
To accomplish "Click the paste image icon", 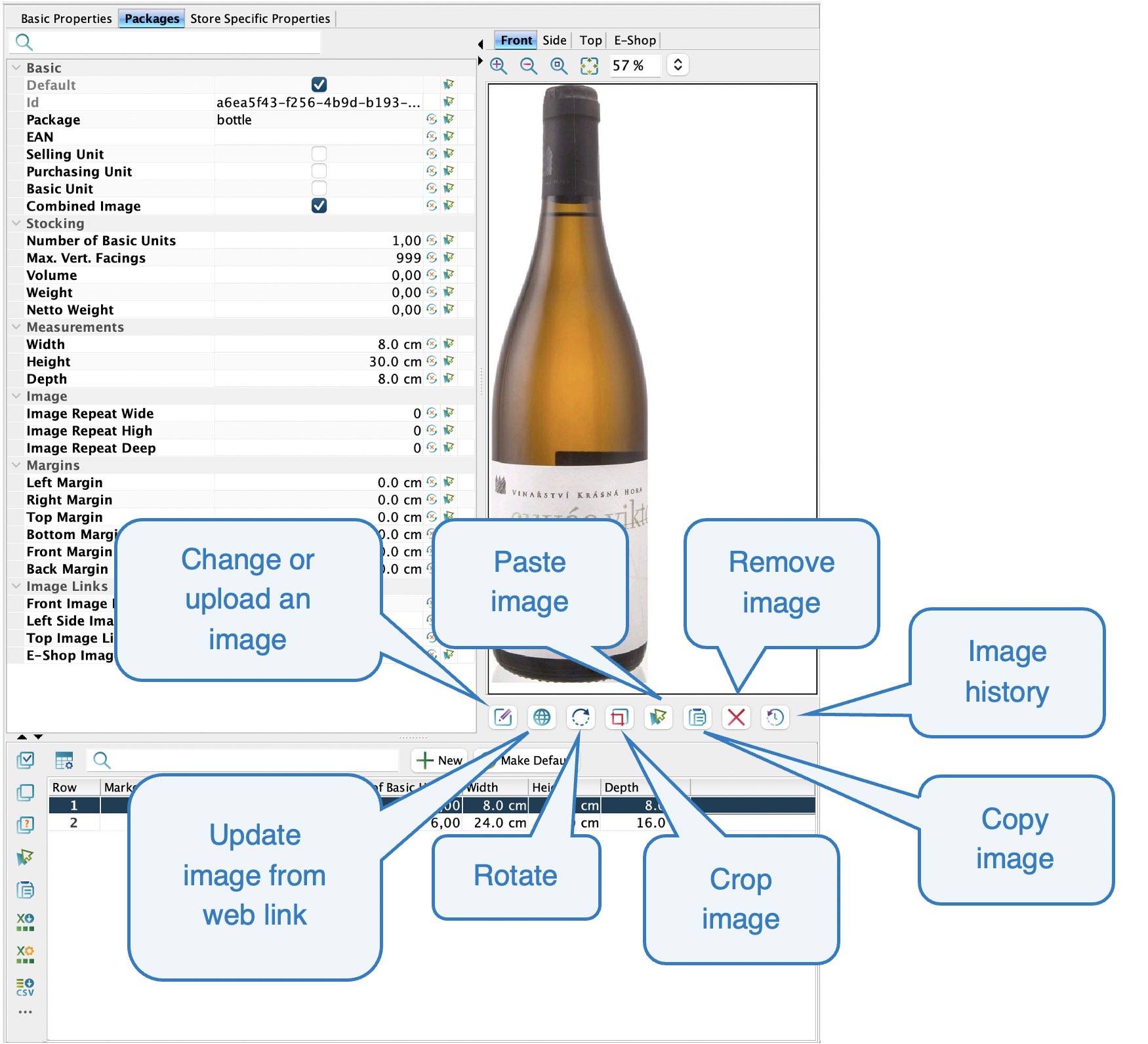I will [658, 717].
